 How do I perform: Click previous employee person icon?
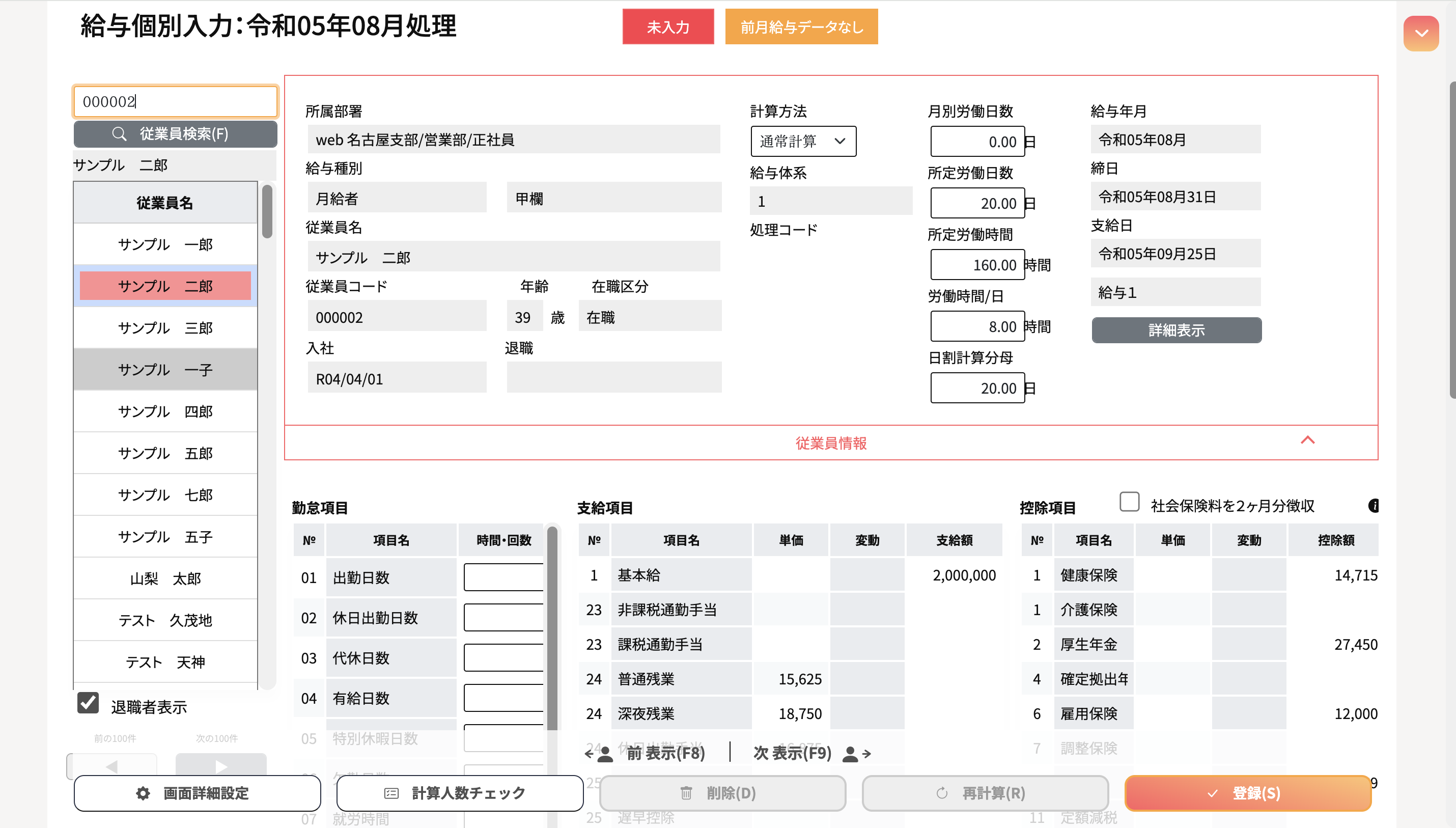click(605, 754)
